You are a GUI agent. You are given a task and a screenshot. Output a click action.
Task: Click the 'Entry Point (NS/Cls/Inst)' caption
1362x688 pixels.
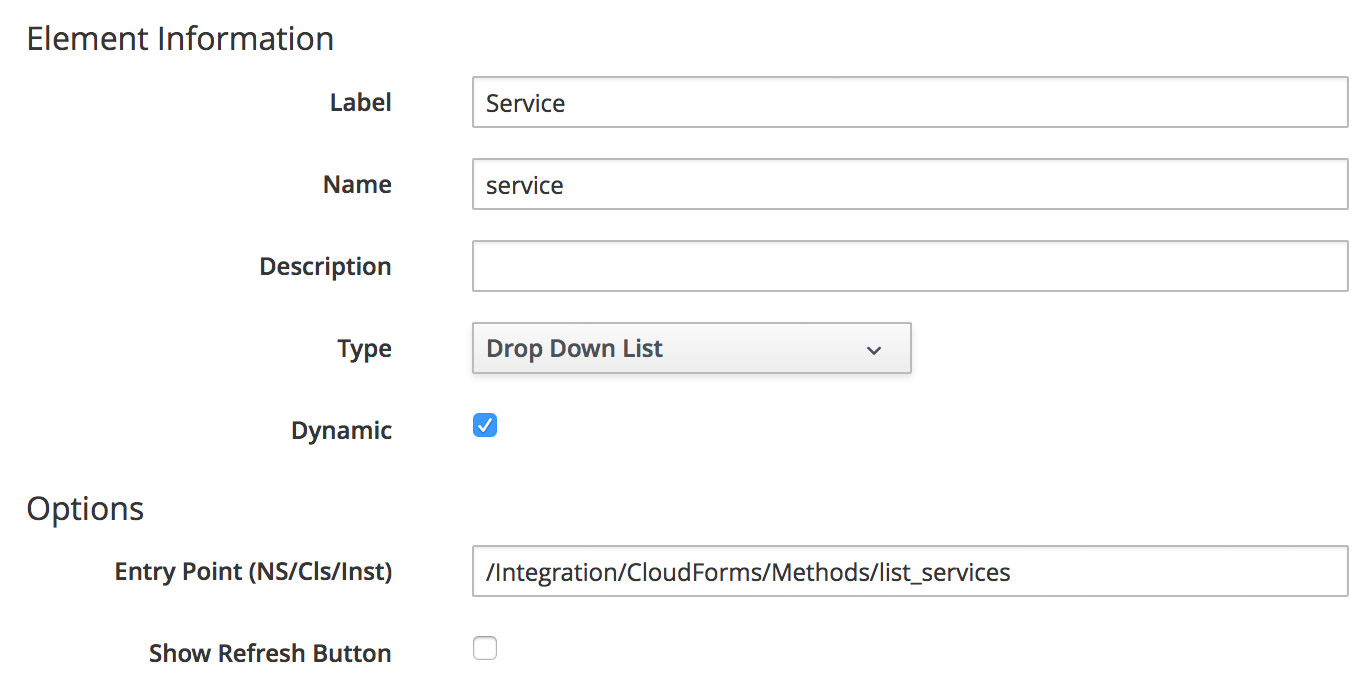pos(253,571)
